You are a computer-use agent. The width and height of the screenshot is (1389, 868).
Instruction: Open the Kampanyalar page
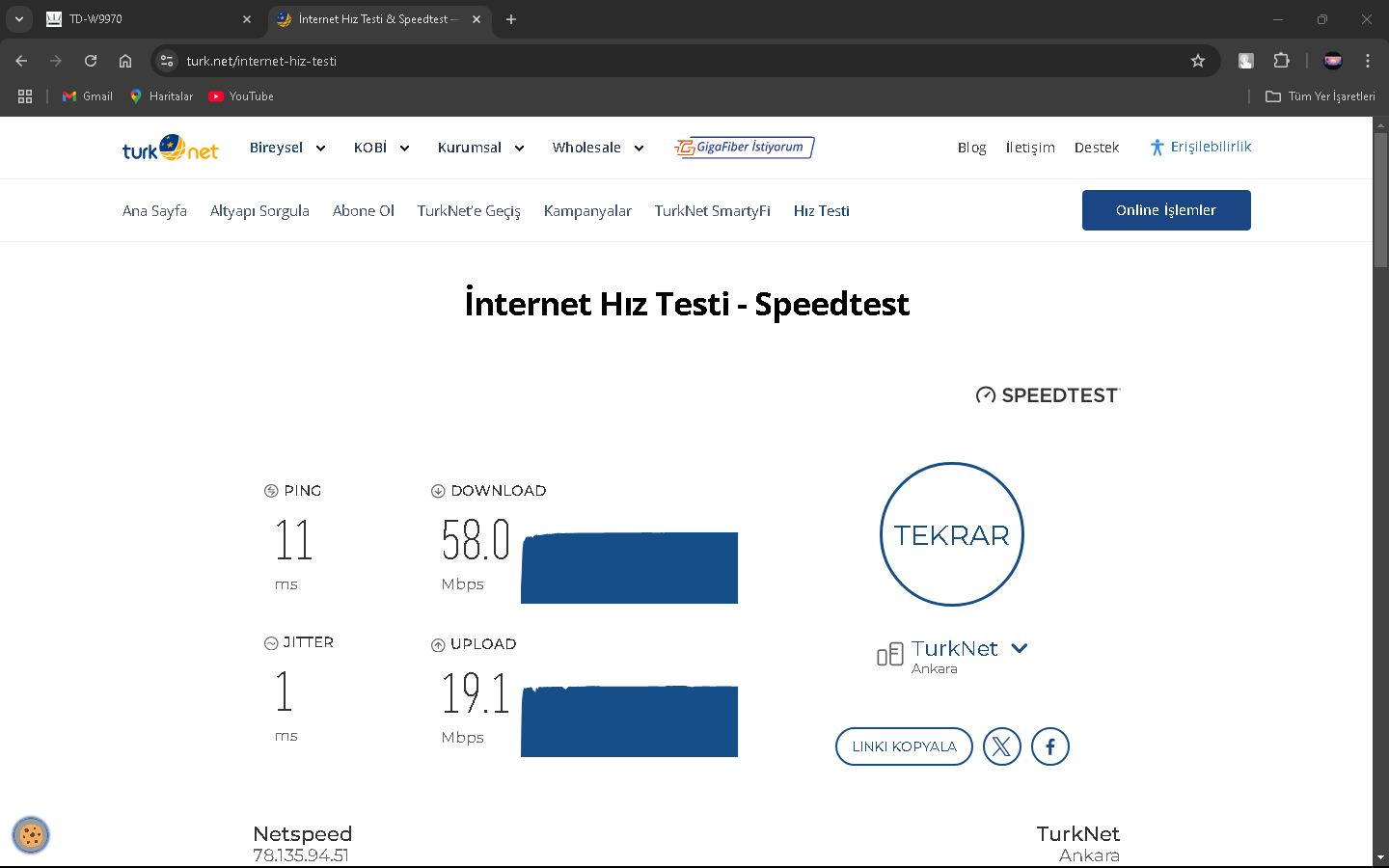587,210
